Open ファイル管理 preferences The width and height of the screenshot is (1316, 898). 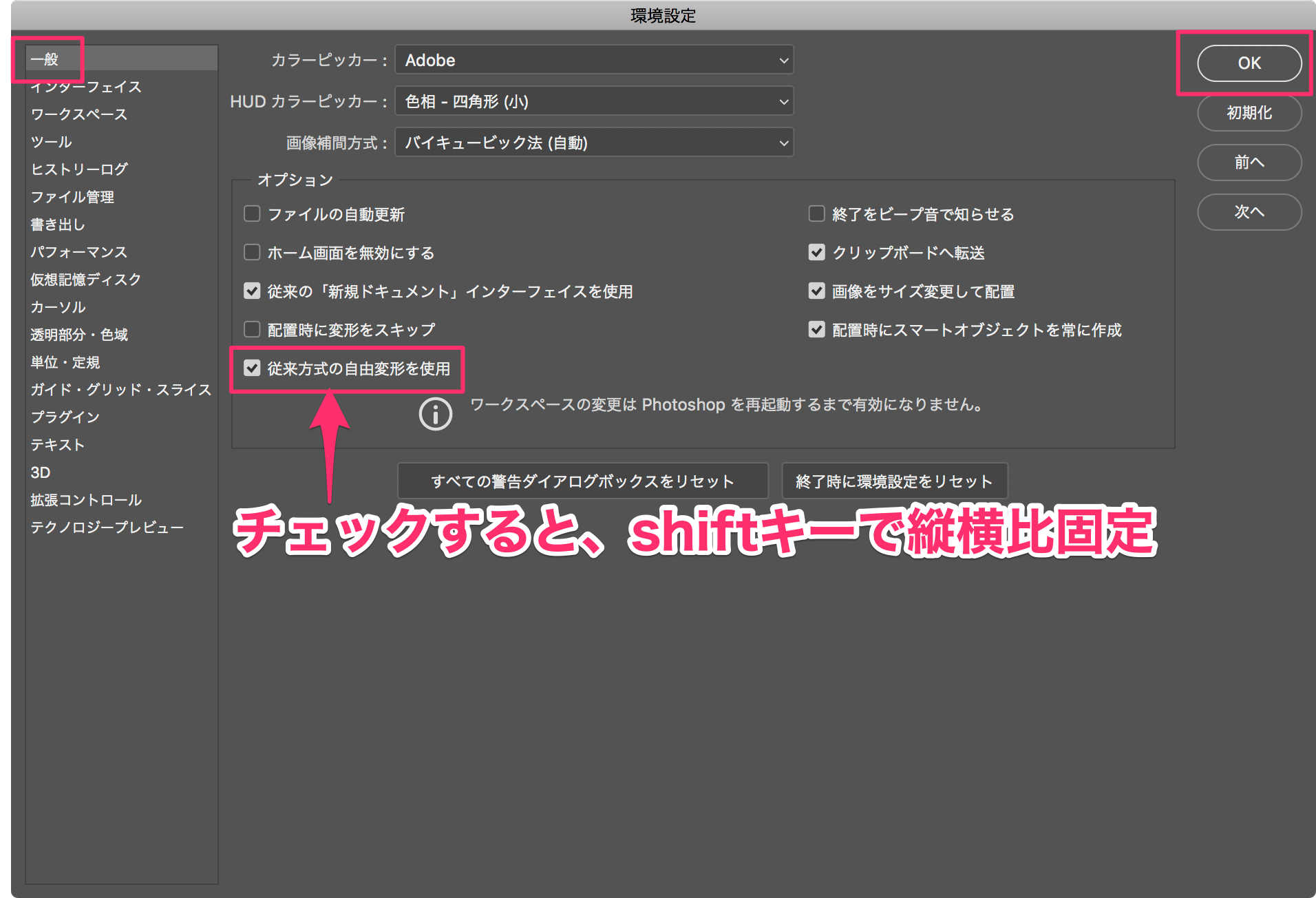coord(122,197)
